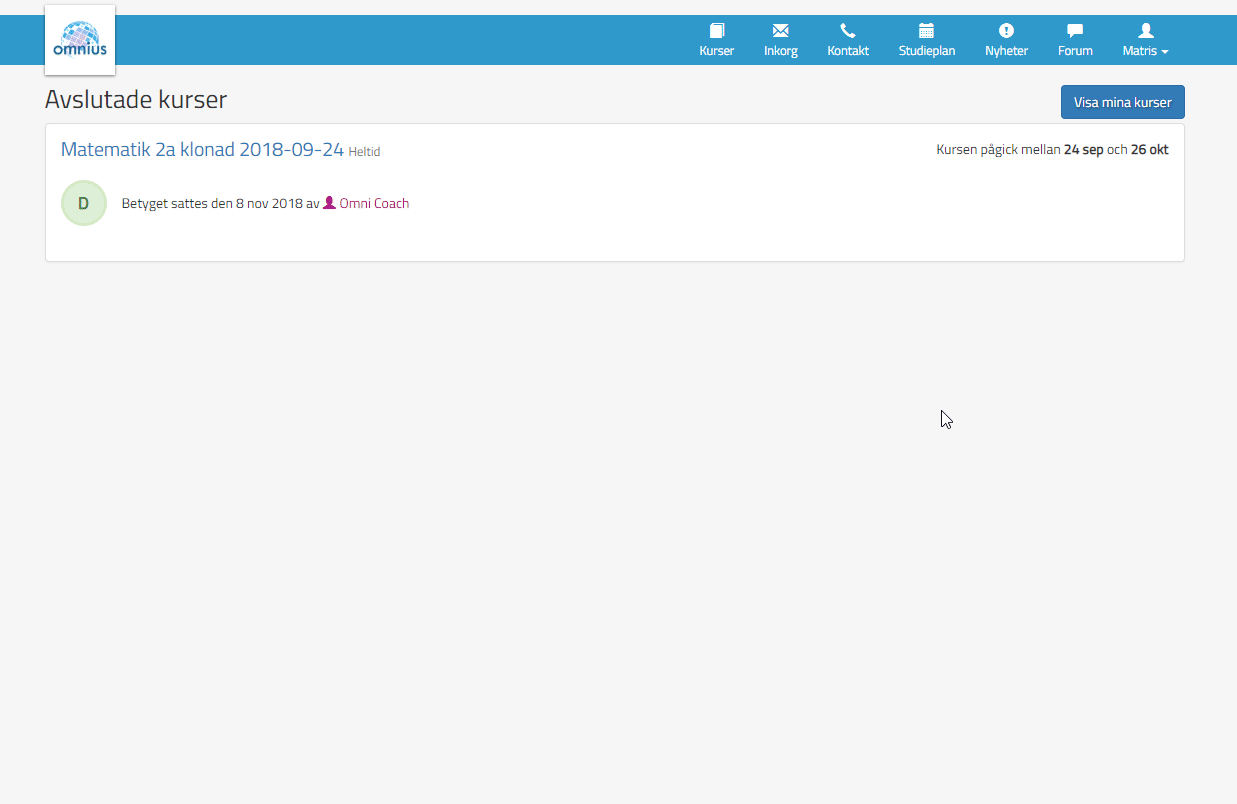Click the Kontakt phone icon

pos(847,31)
